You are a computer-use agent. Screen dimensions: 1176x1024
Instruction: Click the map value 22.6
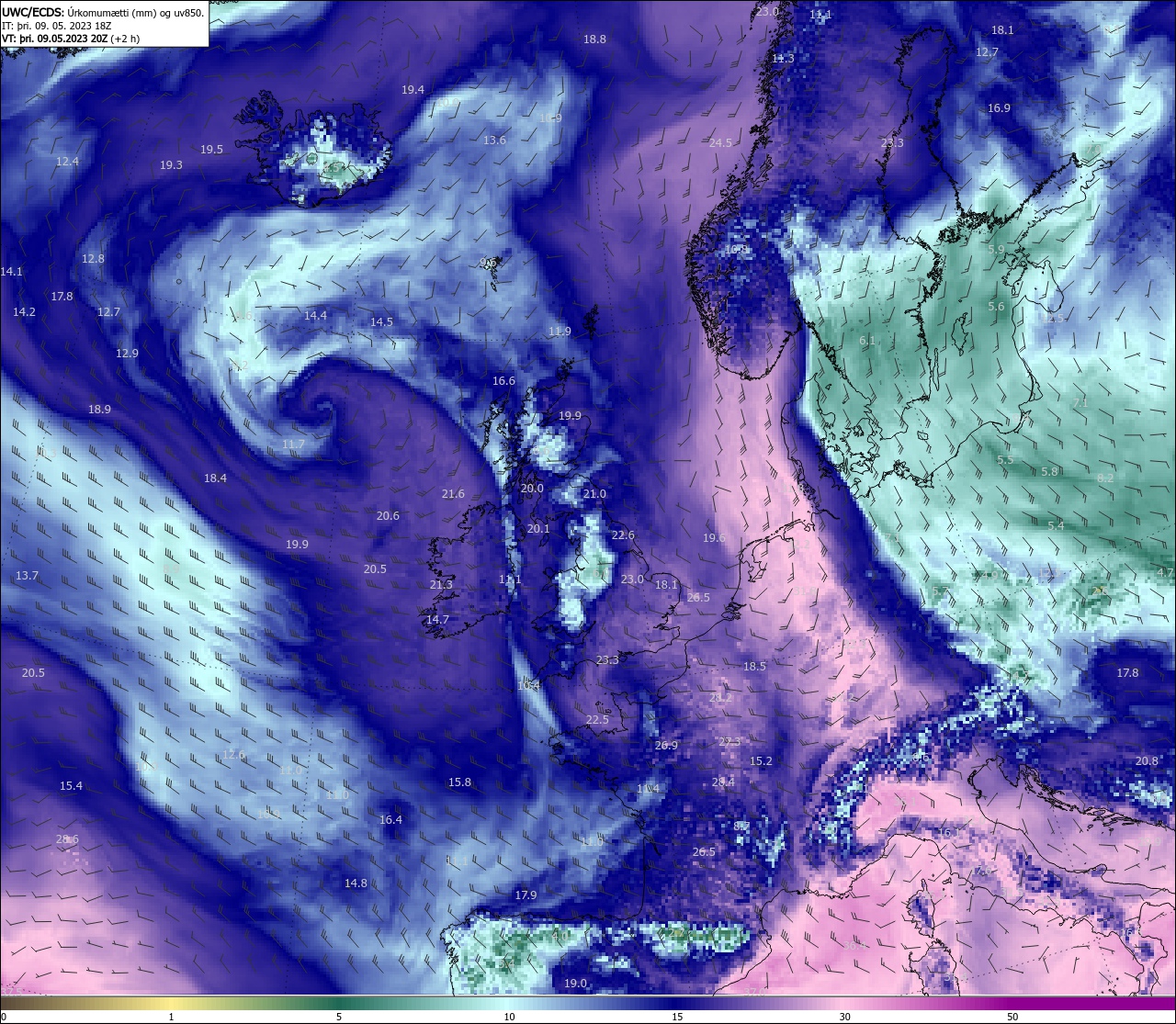click(623, 535)
